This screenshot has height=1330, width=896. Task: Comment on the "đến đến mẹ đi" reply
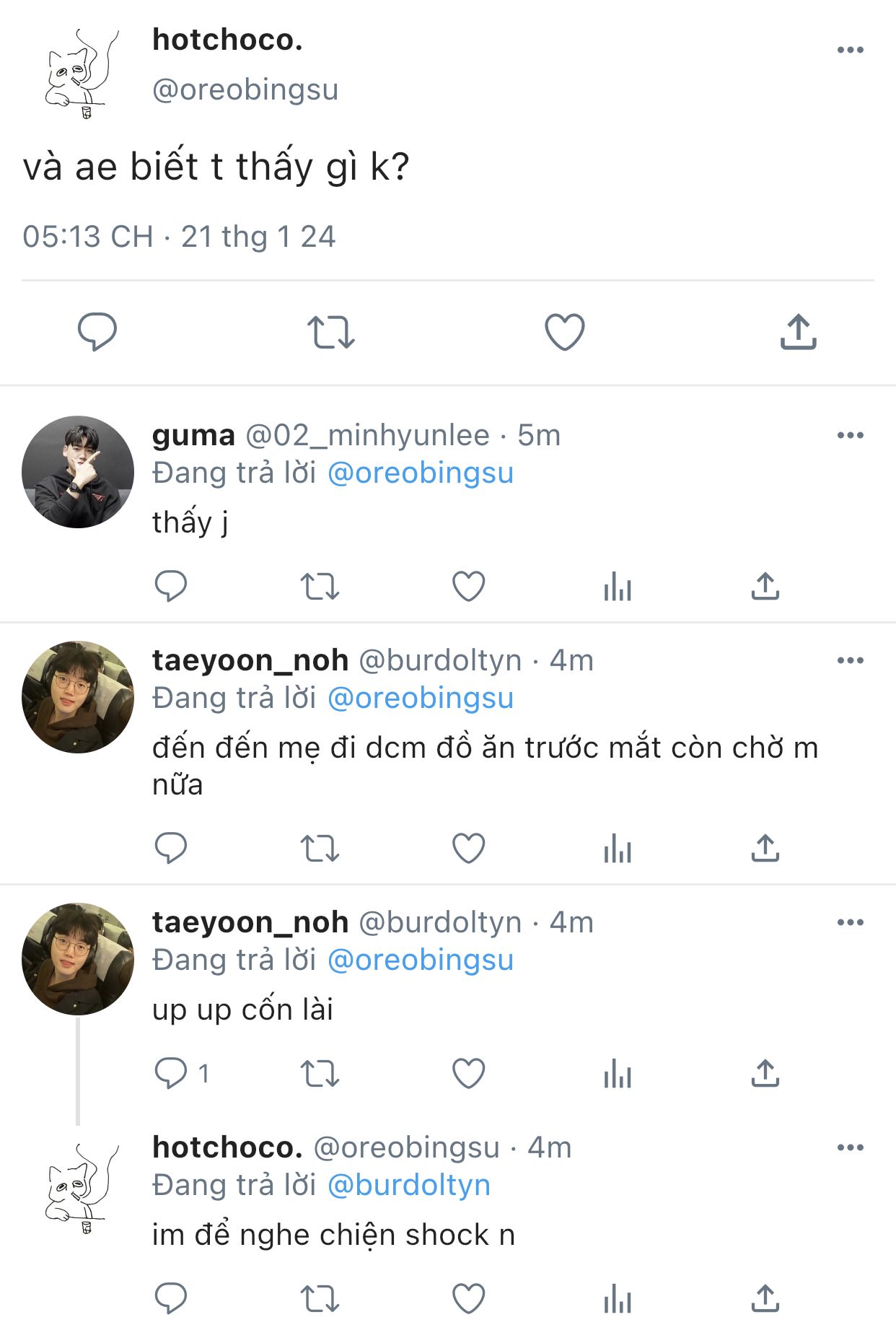point(171,848)
